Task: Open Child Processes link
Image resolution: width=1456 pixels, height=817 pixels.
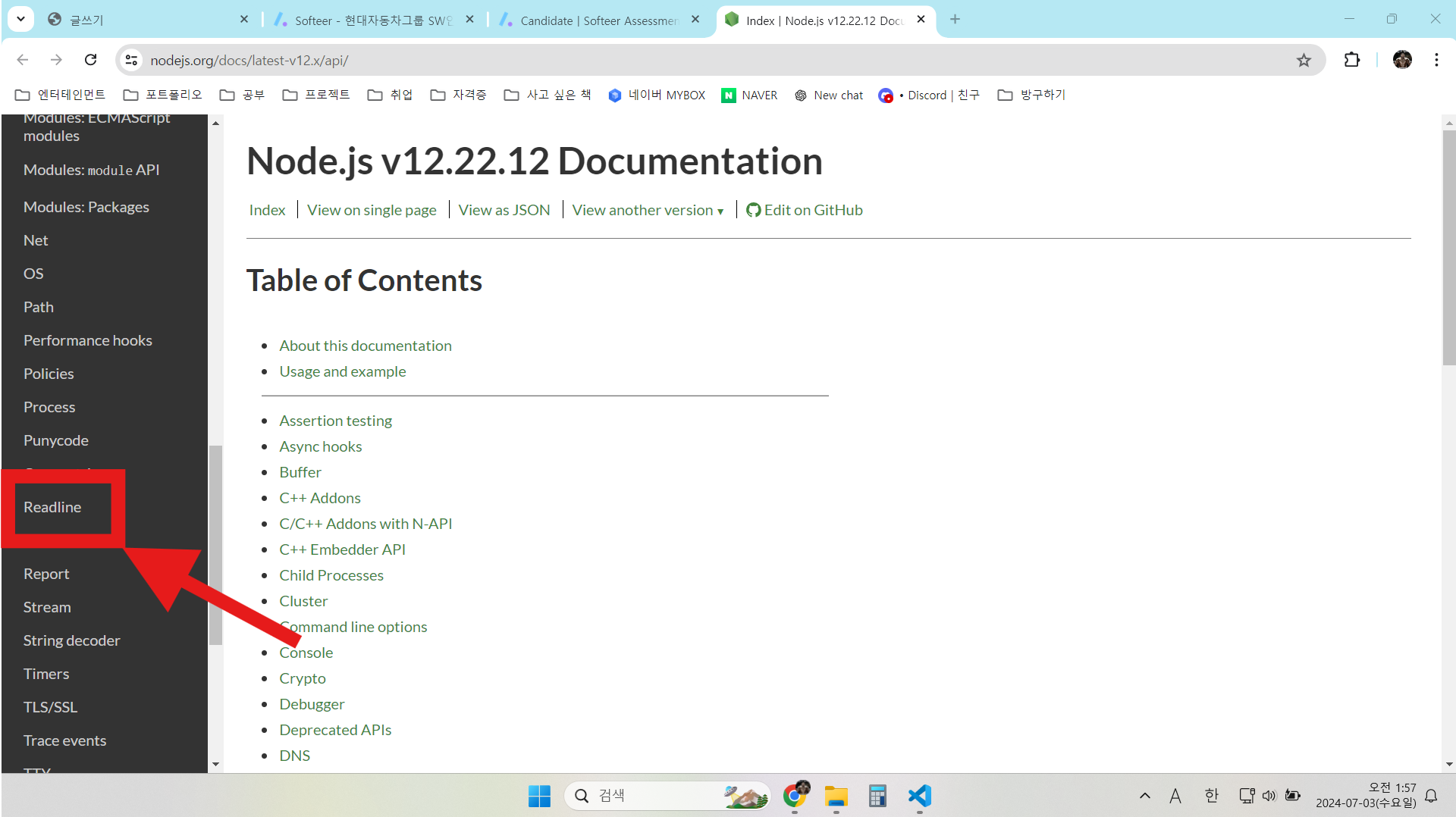Action: pos(331,575)
